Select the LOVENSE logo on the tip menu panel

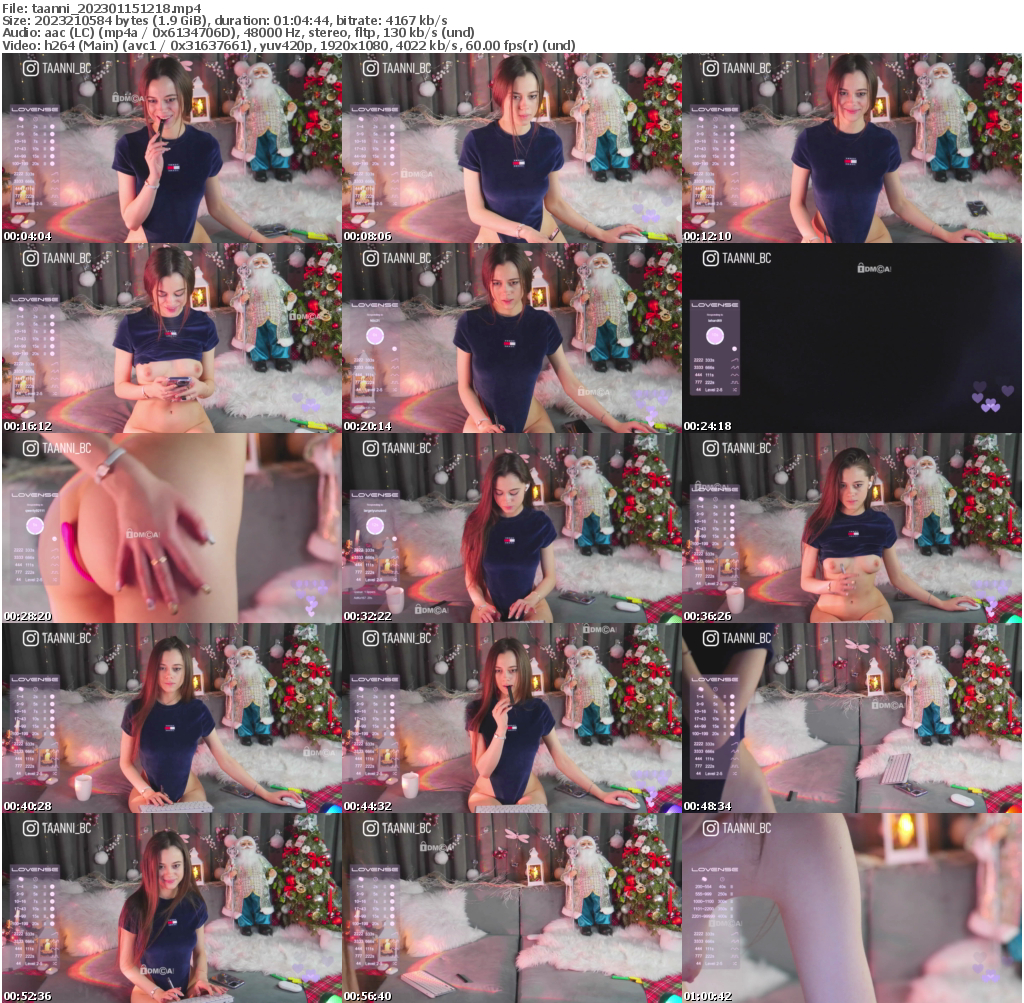[x=714, y=305]
